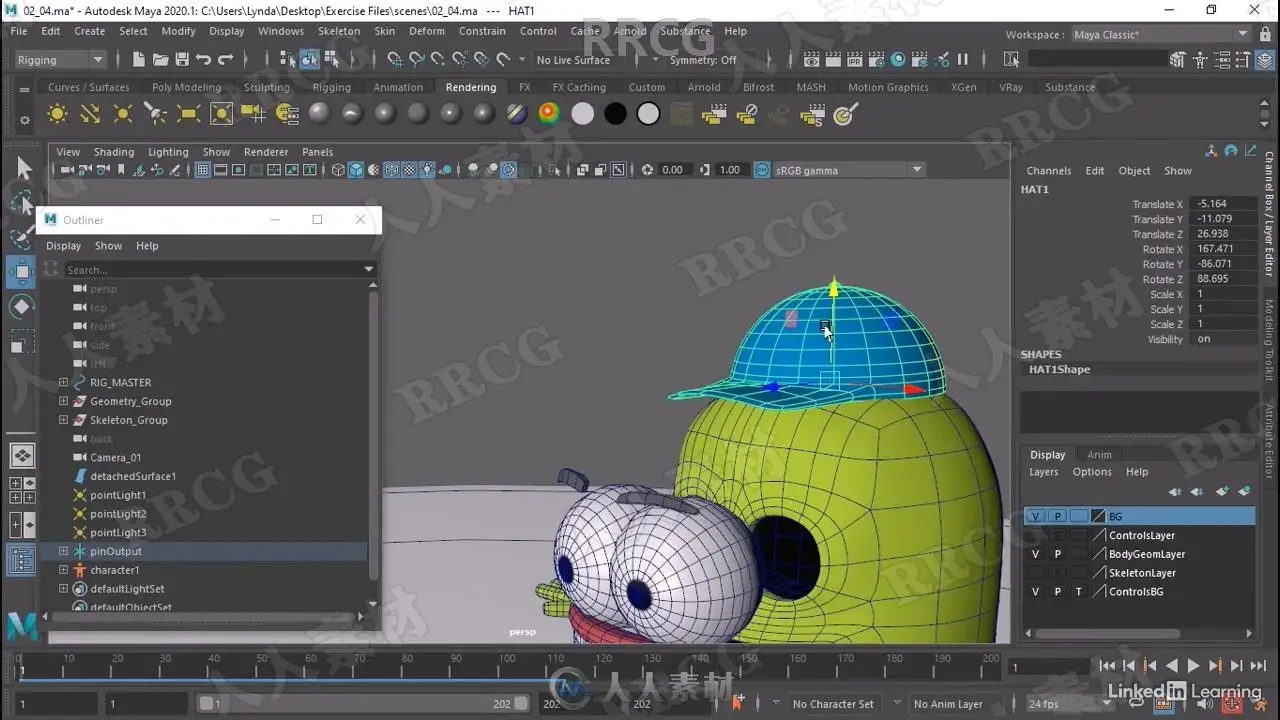Screen dimensions: 1280x720
Task: Click the black material circle shelf icon
Action: pos(616,114)
